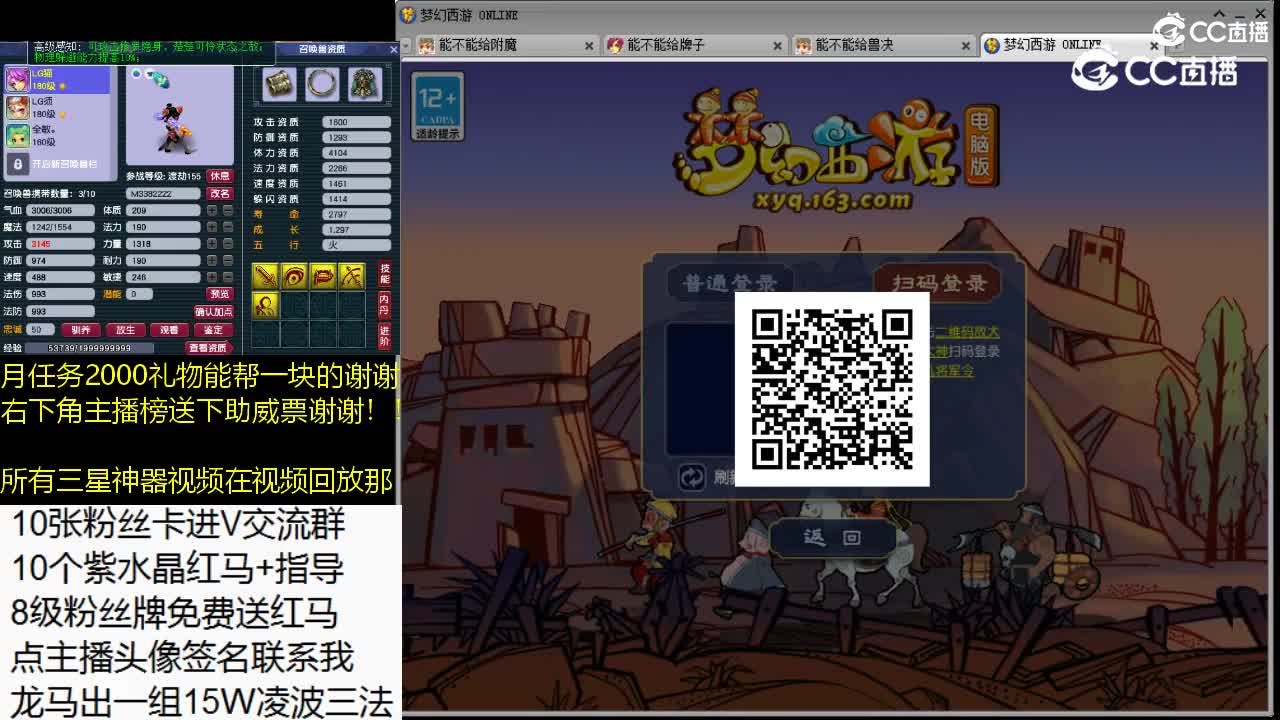This screenshot has height=720, width=1280.
Task: Increase 法力 with its plus button
Action: point(212,227)
